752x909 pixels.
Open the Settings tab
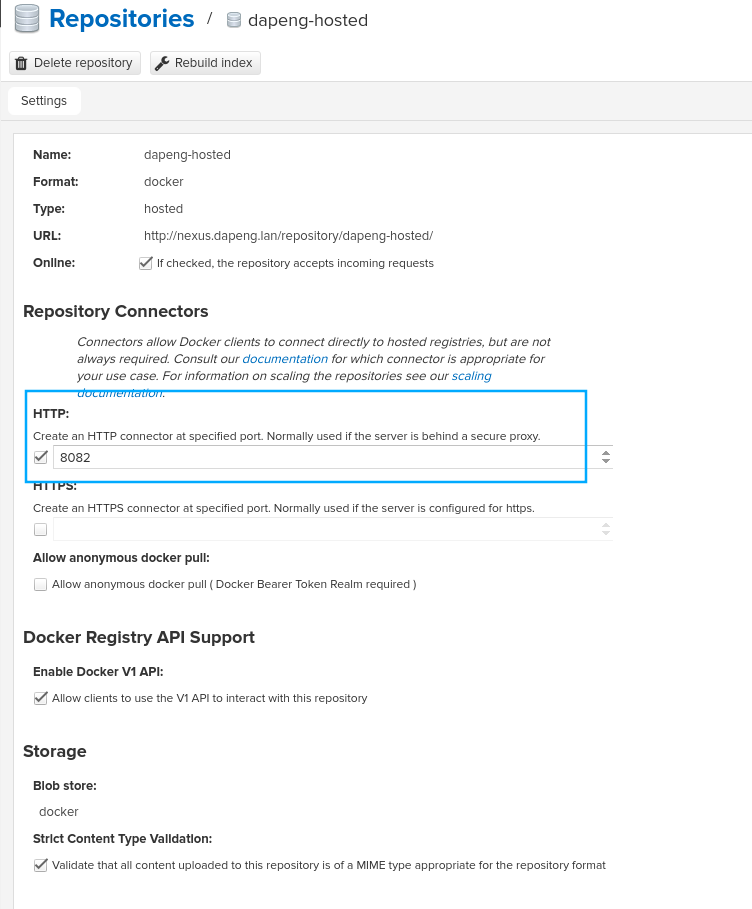44,101
